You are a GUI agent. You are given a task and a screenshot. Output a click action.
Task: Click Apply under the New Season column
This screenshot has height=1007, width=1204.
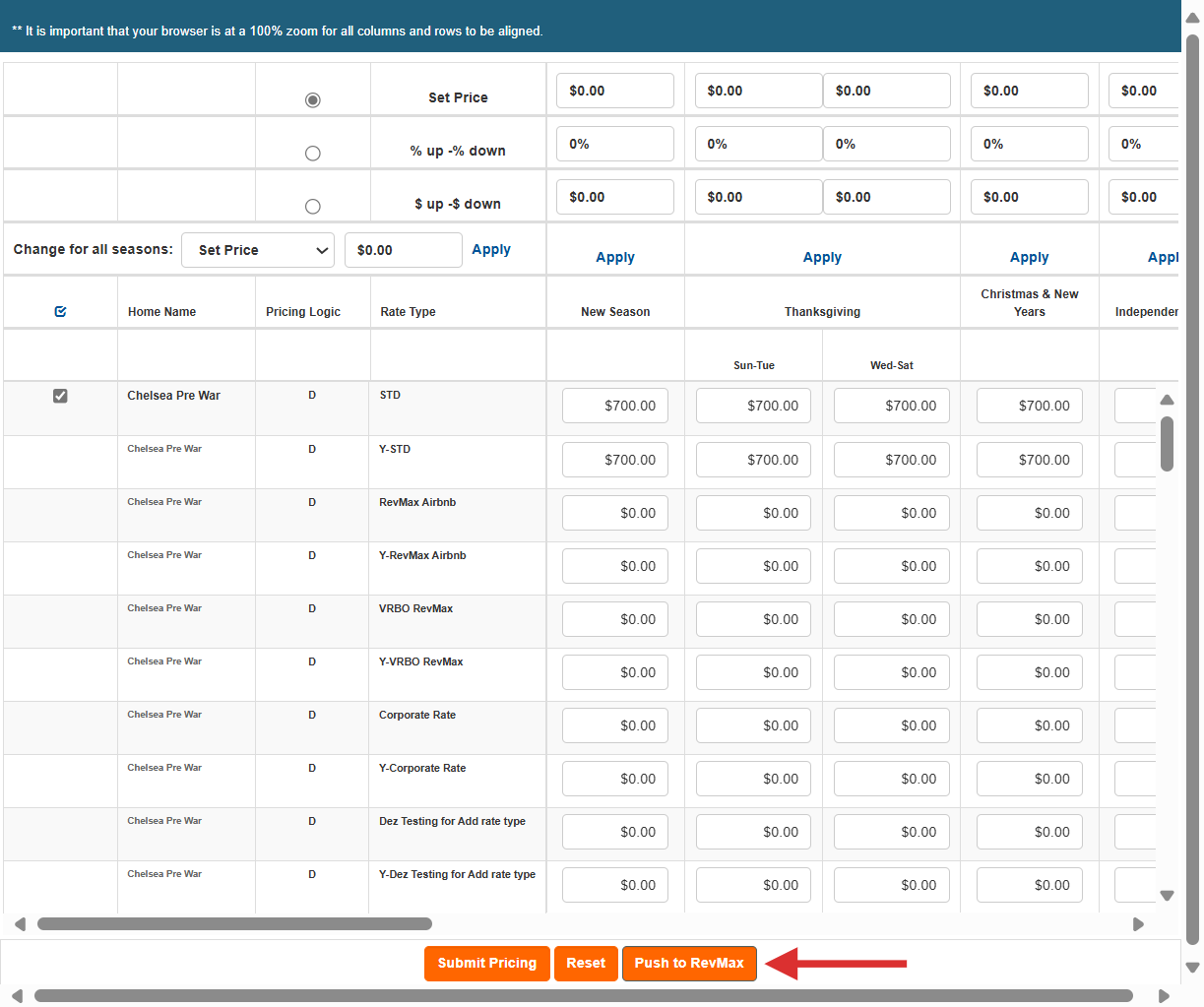[615, 258]
